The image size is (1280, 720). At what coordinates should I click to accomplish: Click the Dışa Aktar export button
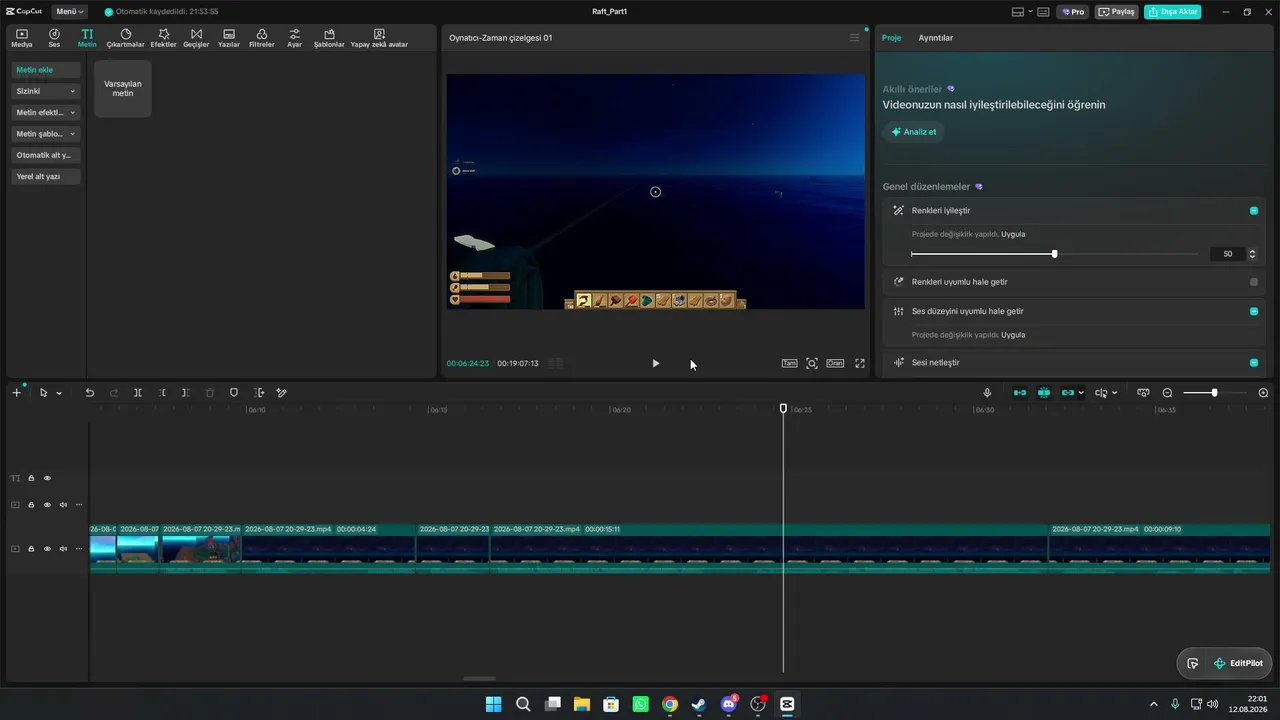coord(1173,12)
